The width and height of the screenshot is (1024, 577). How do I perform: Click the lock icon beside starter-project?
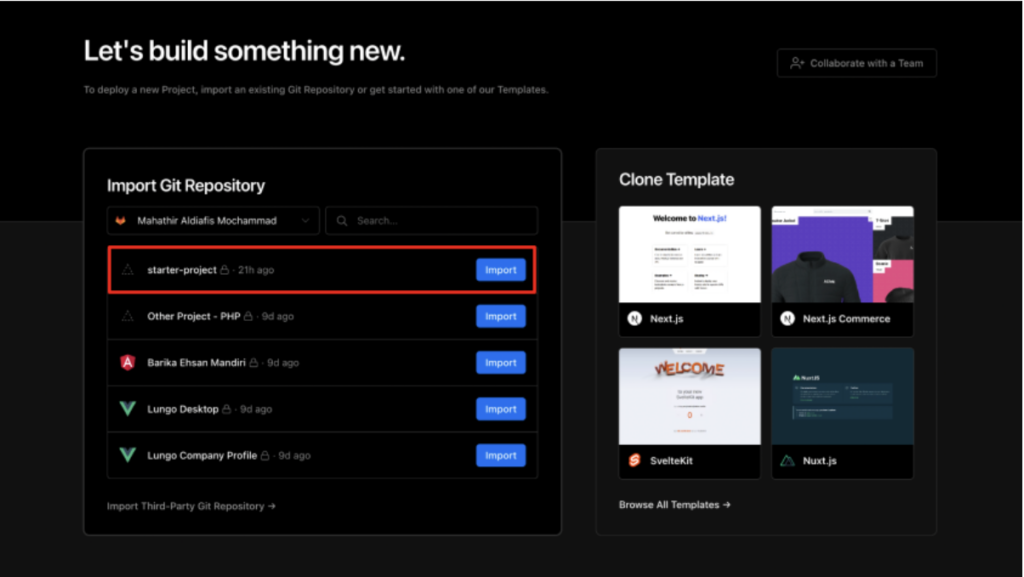(x=226, y=269)
